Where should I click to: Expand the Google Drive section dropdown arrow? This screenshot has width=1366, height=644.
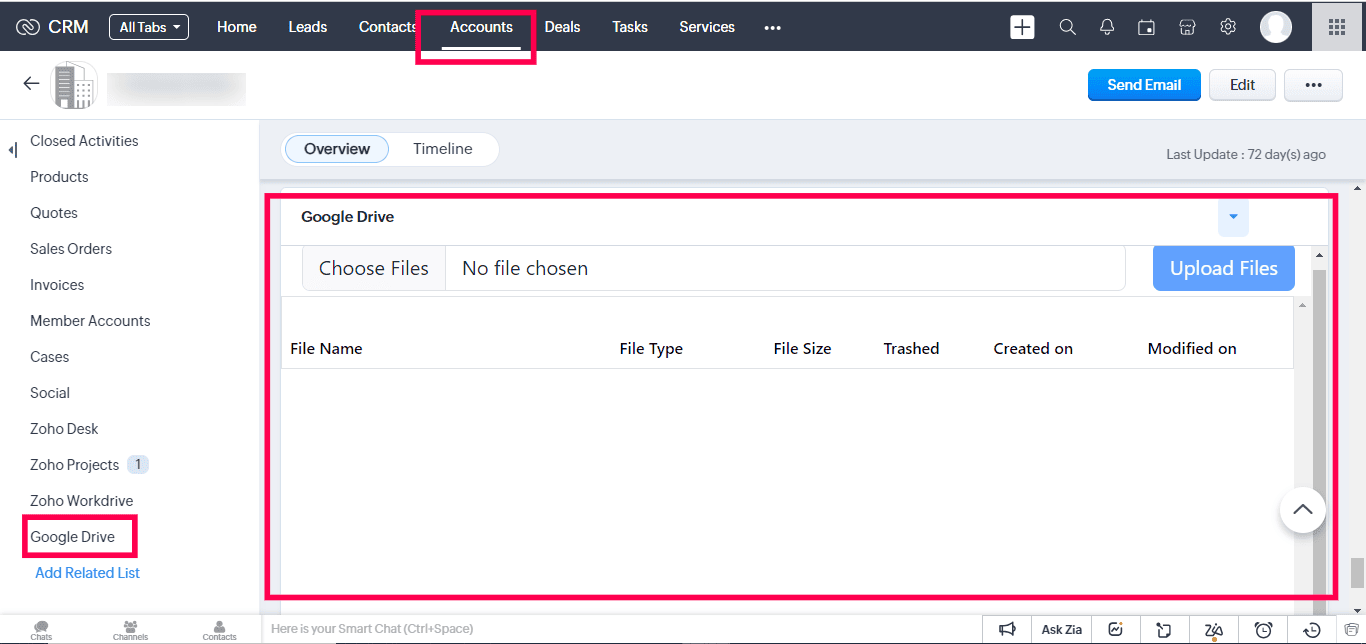tap(1233, 216)
